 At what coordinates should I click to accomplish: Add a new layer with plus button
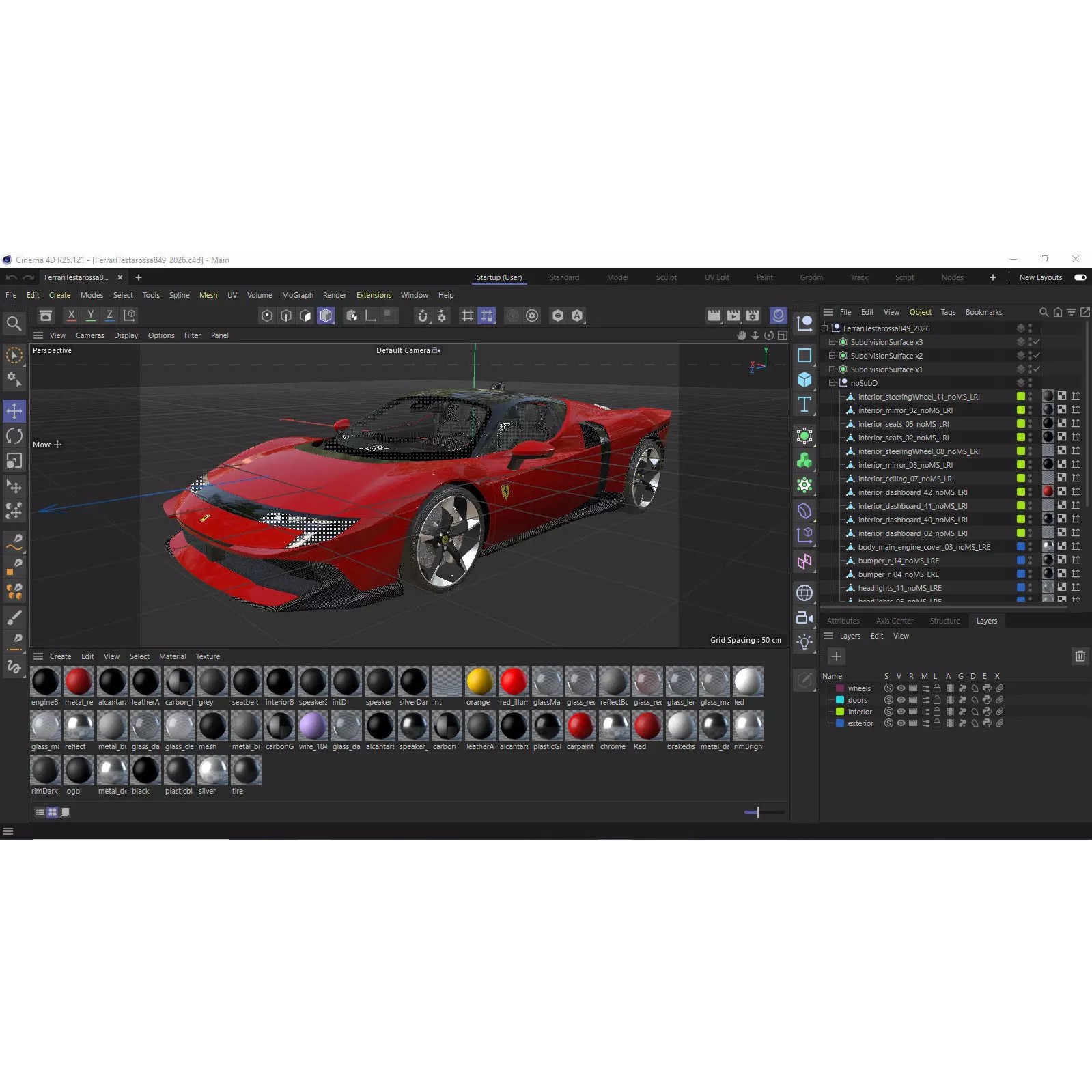(837, 656)
